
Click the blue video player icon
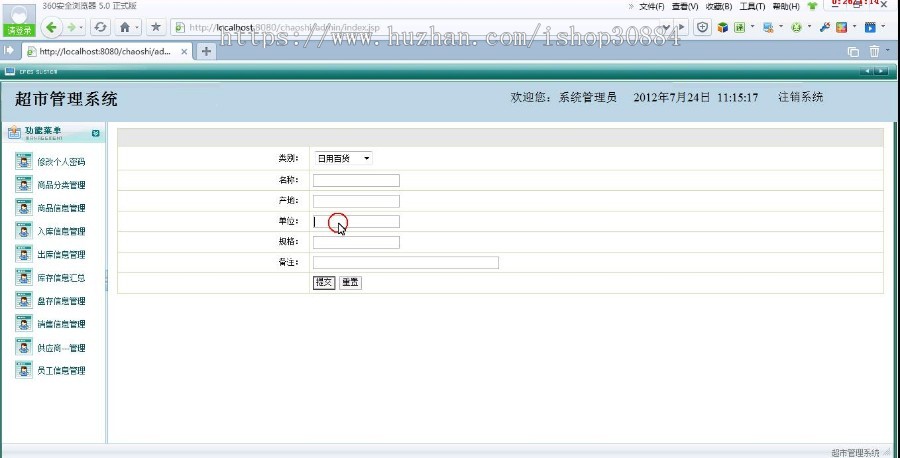pos(871,27)
